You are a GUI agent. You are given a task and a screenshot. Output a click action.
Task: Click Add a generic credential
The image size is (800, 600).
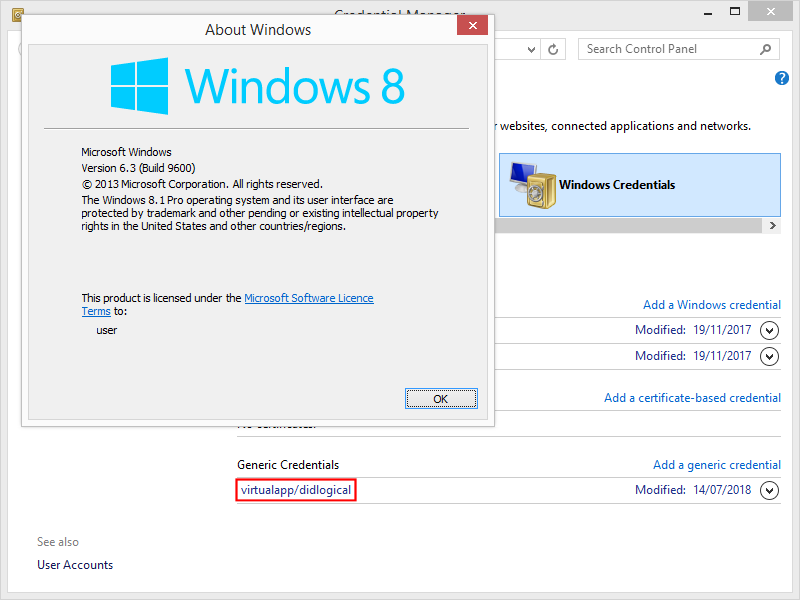716,465
